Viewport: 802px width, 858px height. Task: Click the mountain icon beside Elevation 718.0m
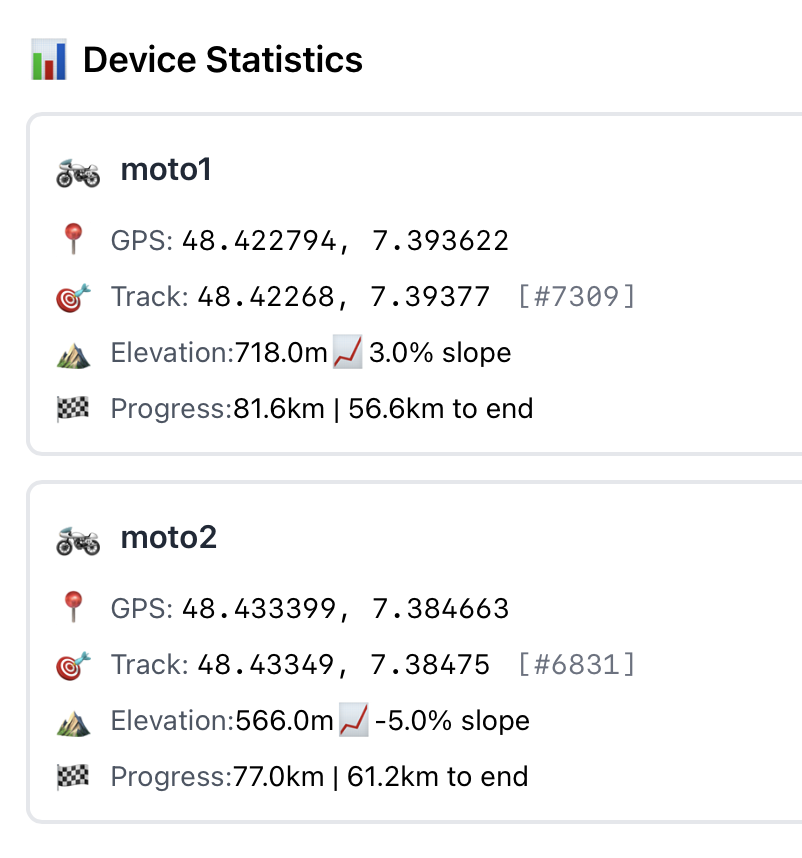coord(73,355)
